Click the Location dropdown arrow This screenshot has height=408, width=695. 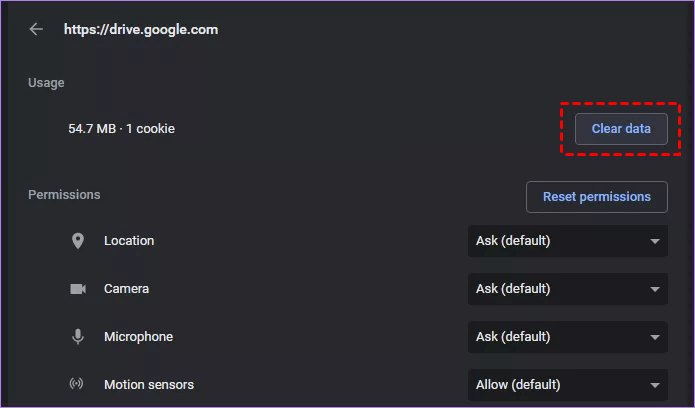(655, 242)
